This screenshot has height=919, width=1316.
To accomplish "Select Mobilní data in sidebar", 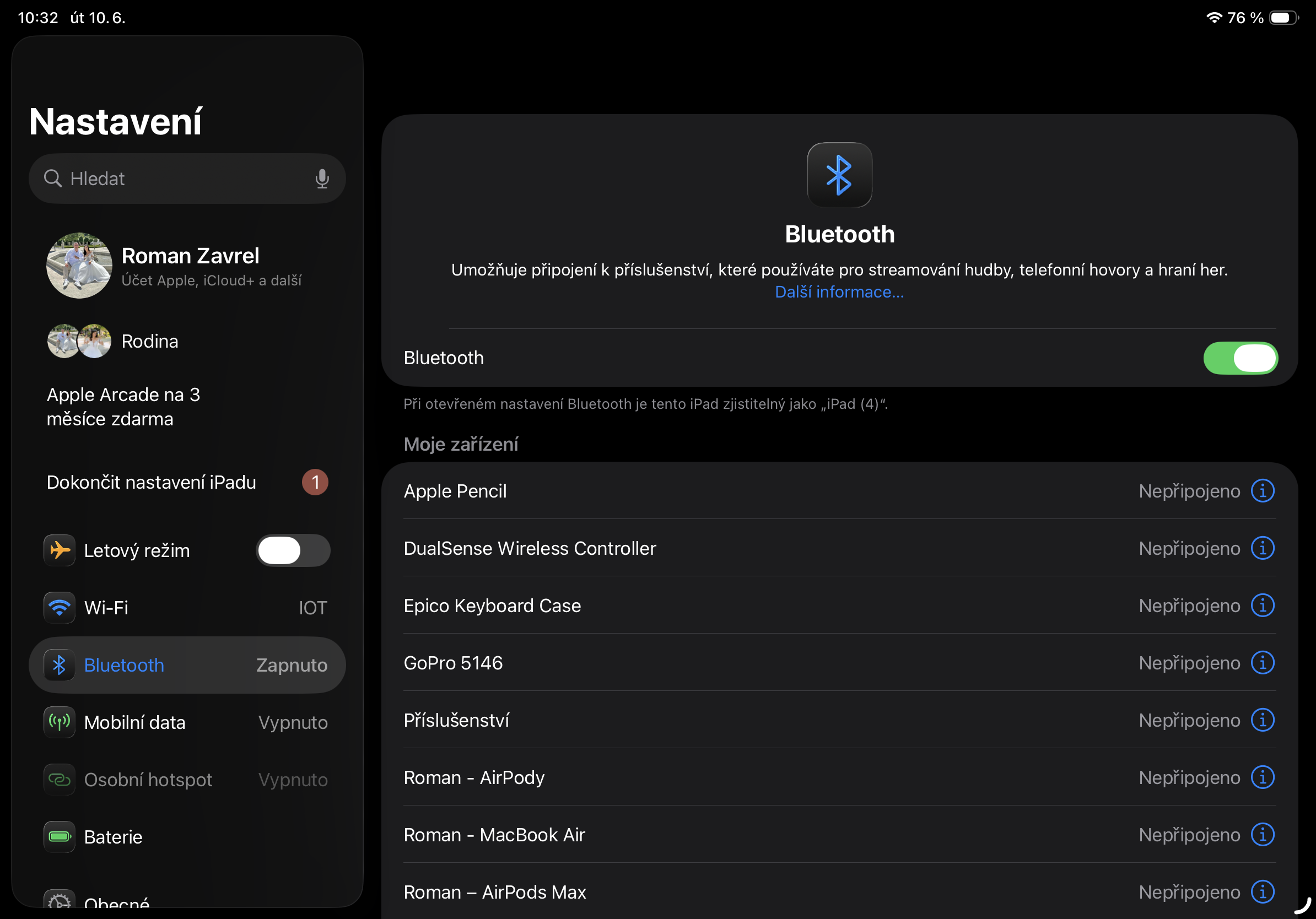I will pyautogui.click(x=187, y=722).
